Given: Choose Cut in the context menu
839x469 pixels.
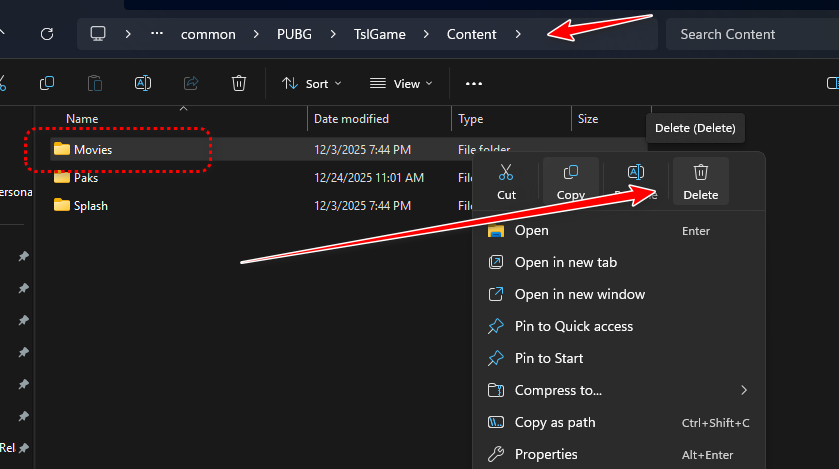Looking at the screenshot, I should [506, 182].
